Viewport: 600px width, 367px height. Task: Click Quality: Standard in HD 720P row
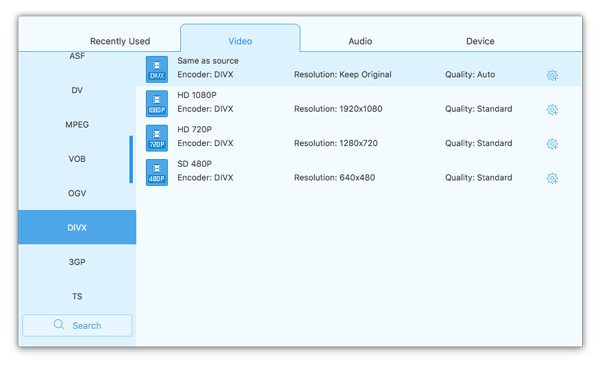tap(478, 143)
